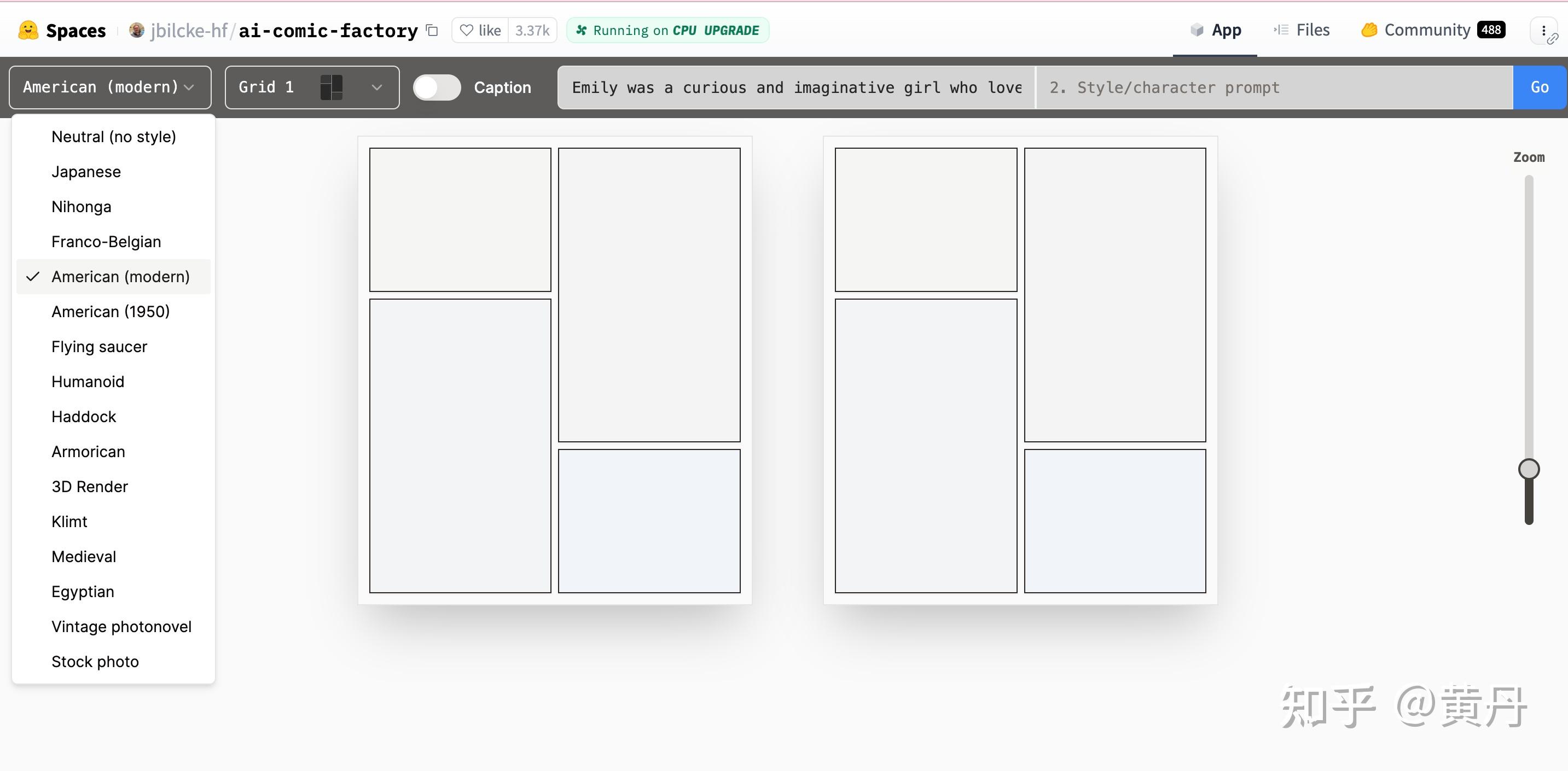1568x771 pixels.
Task: Toggle the Caption switch
Action: point(437,87)
